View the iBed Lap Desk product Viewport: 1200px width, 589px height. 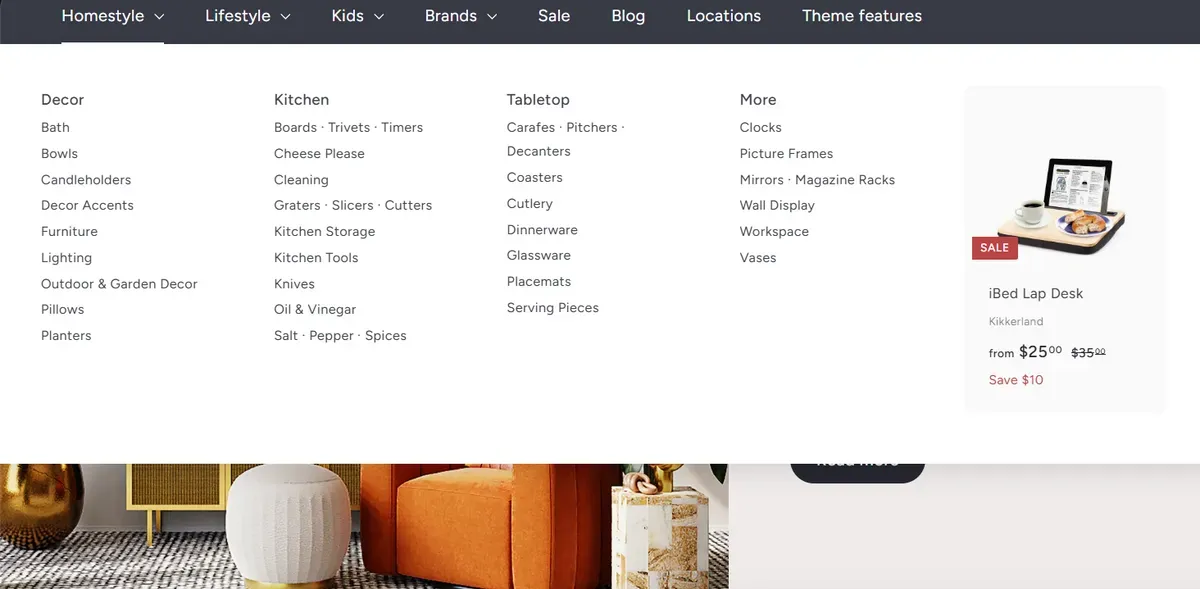(x=1034, y=293)
